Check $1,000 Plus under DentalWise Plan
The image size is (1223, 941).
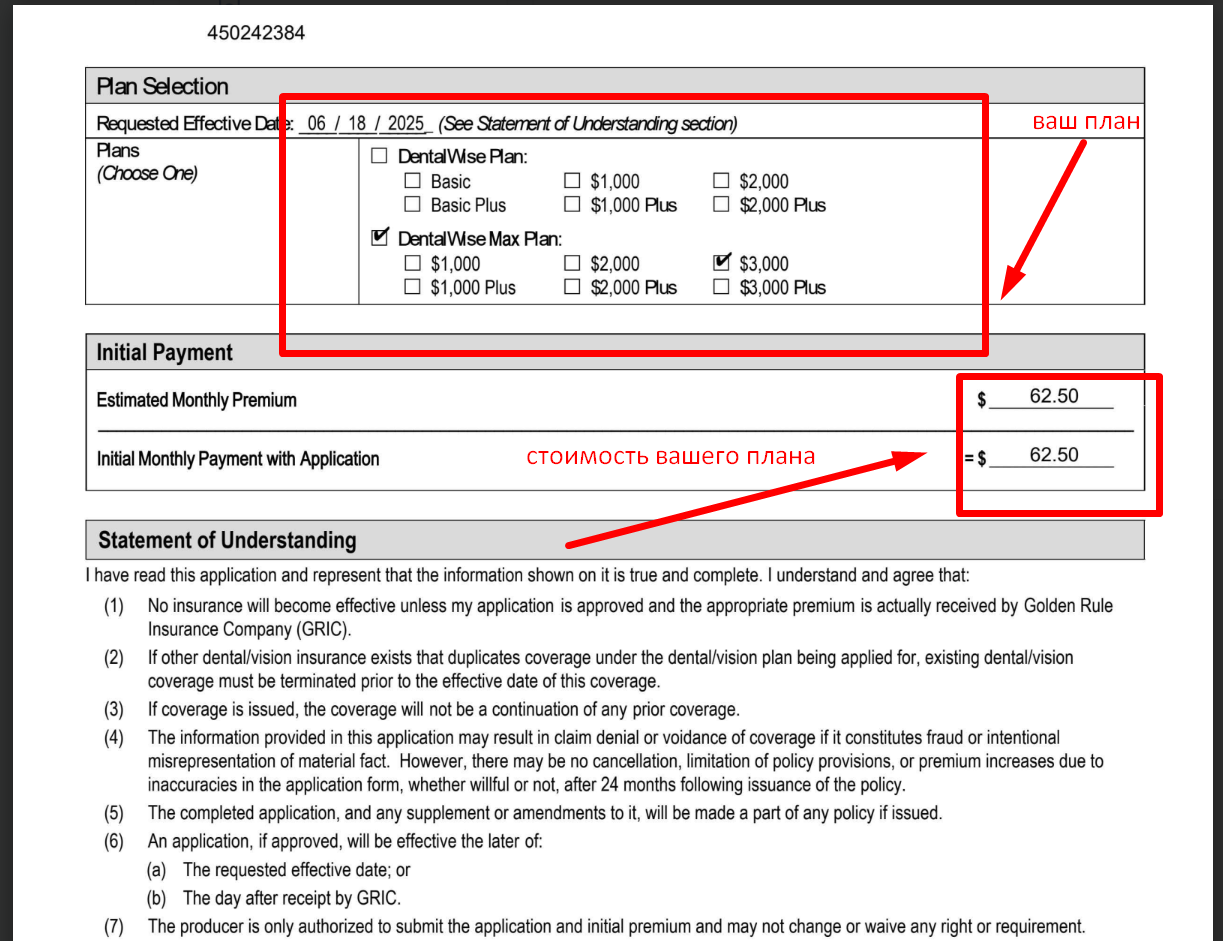(572, 205)
